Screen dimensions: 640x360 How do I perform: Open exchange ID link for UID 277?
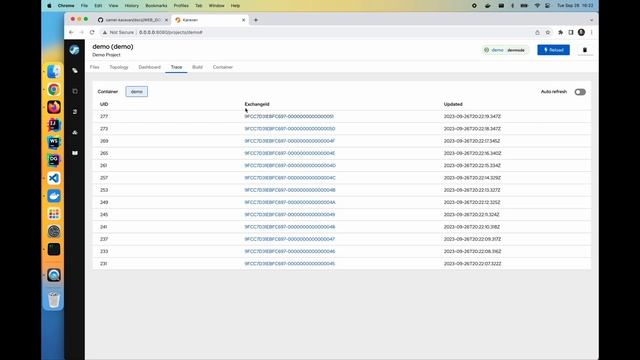pyautogui.click(x=289, y=116)
